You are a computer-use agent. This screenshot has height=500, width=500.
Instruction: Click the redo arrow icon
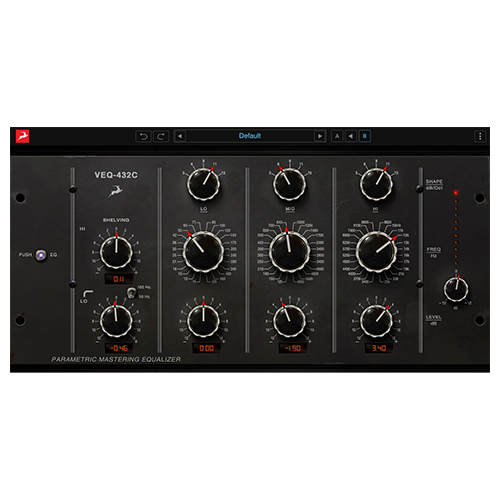[x=161, y=136]
